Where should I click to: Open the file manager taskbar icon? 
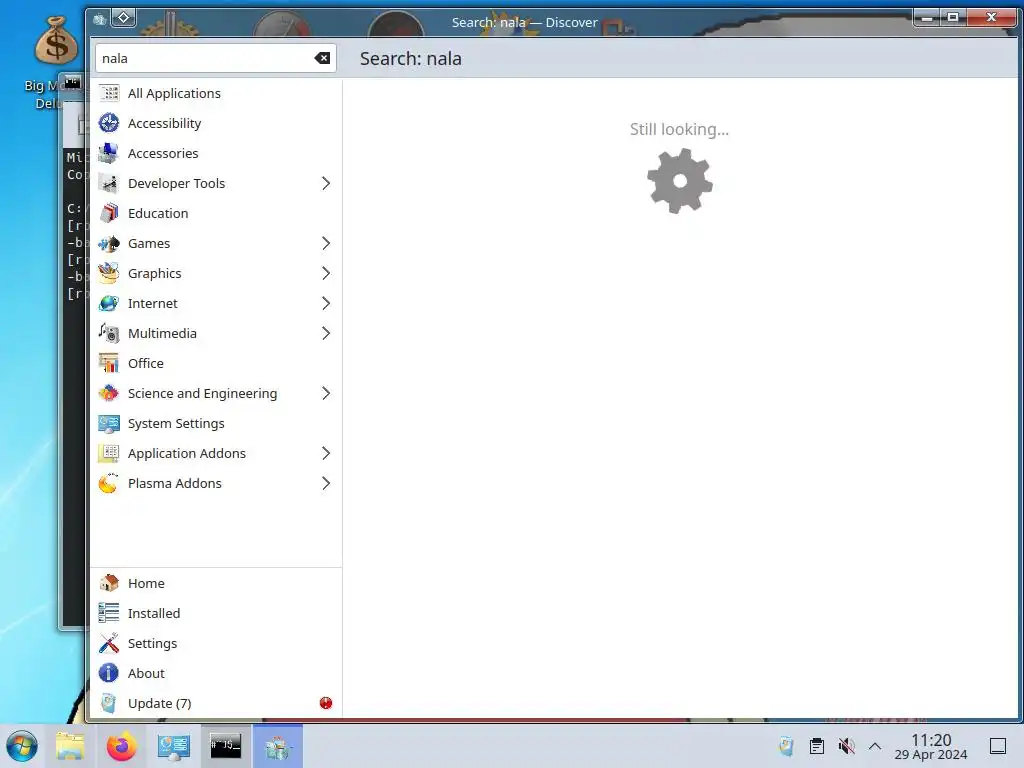pyautogui.click(x=70, y=746)
